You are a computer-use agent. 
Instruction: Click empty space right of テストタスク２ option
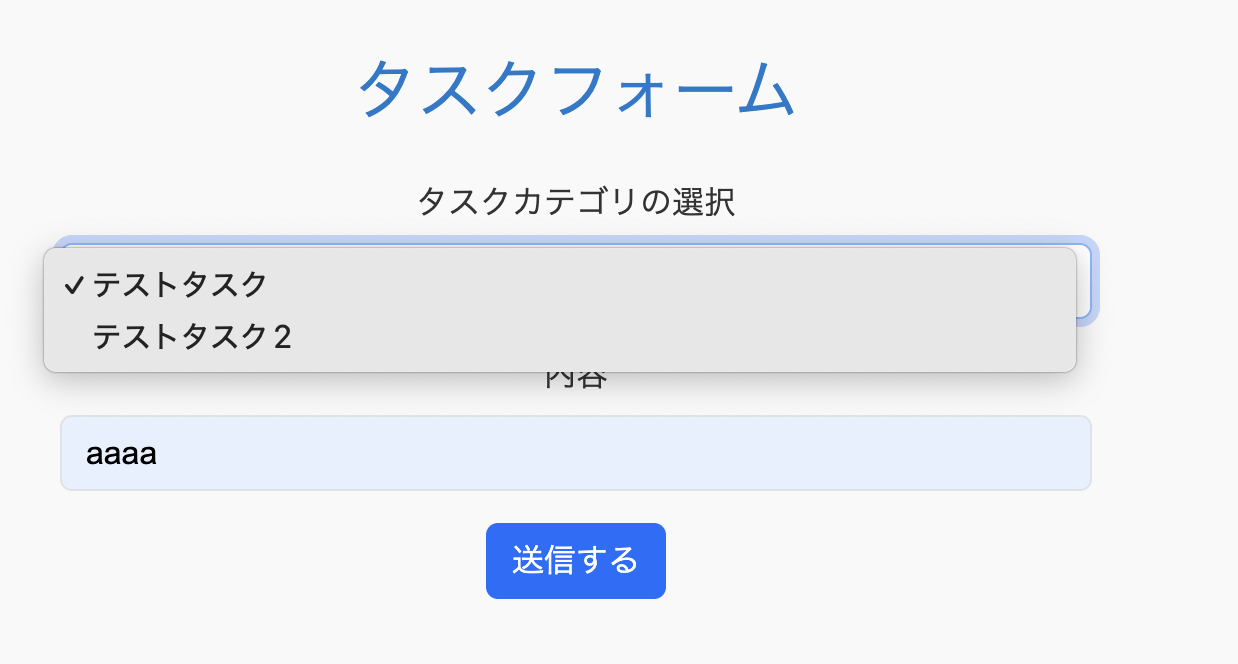tap(680, 338)
